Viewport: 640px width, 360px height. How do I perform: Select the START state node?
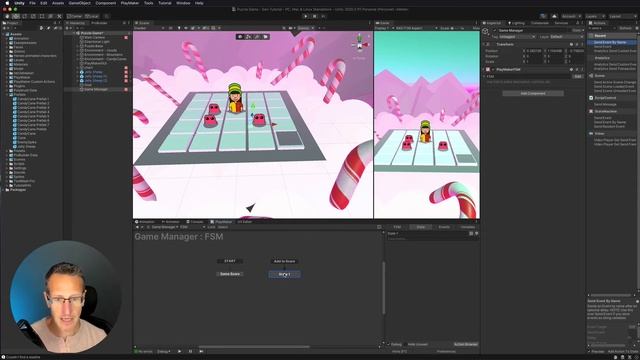point(230,261)
